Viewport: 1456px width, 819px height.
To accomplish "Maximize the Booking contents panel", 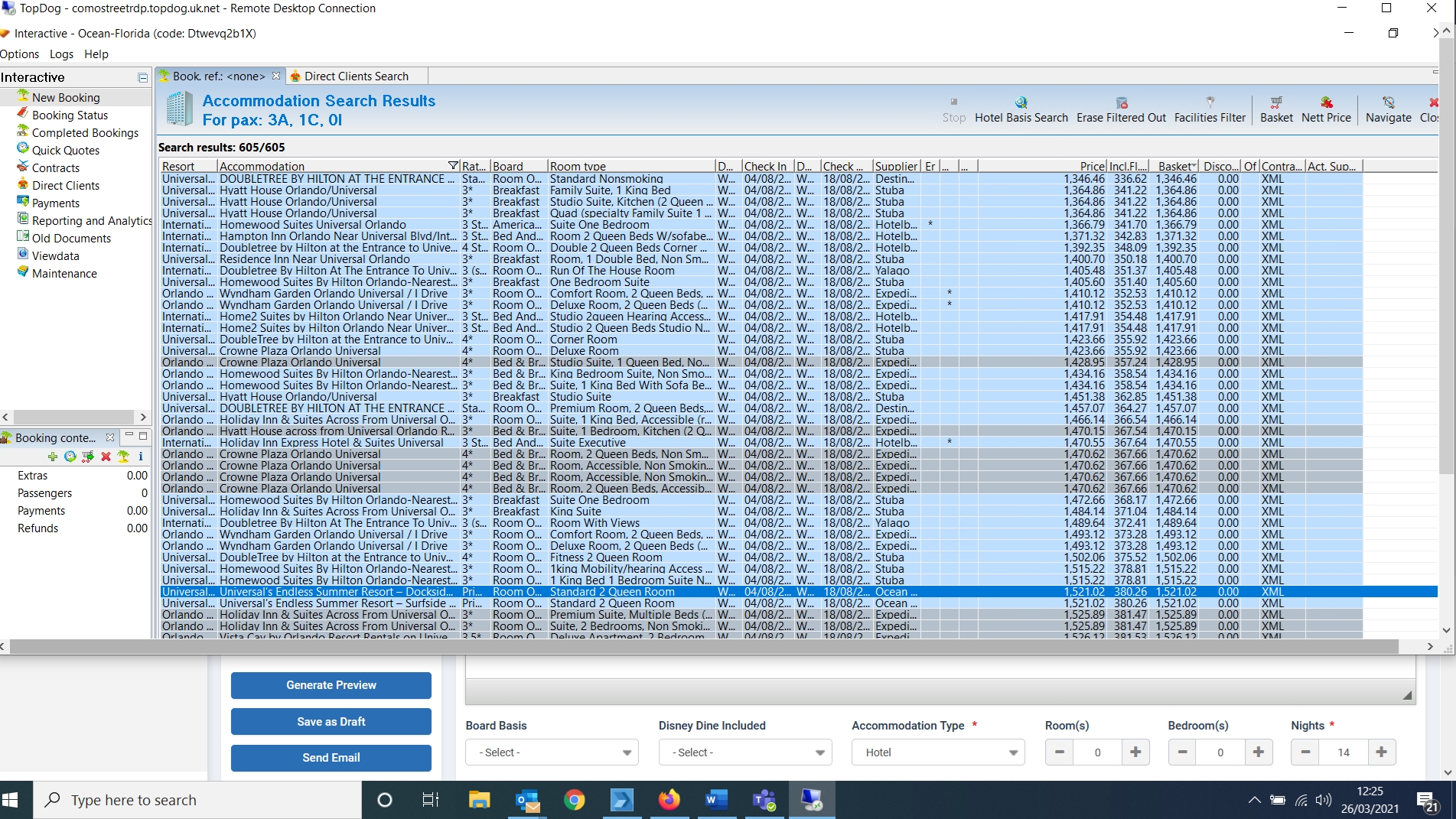I will click(x=143, y=436).
